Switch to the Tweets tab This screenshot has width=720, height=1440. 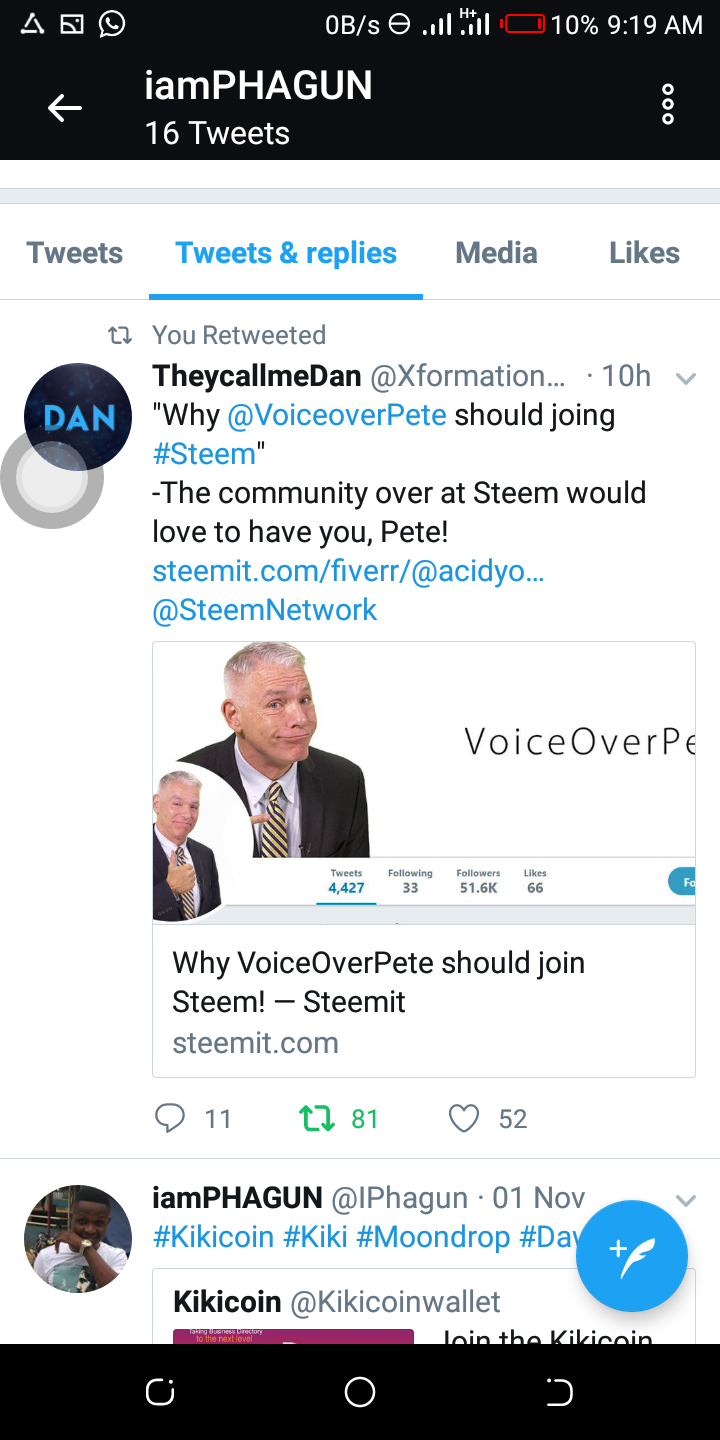pos(75,253)
